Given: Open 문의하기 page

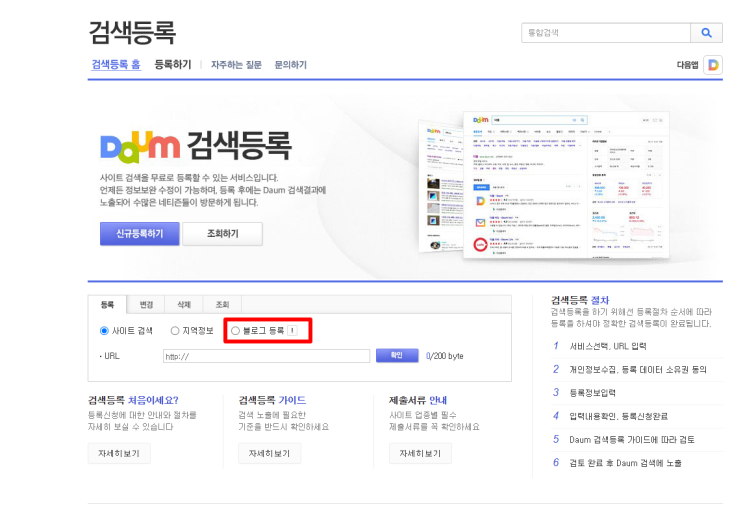Looking at the screenshot, I should (290, 65).
